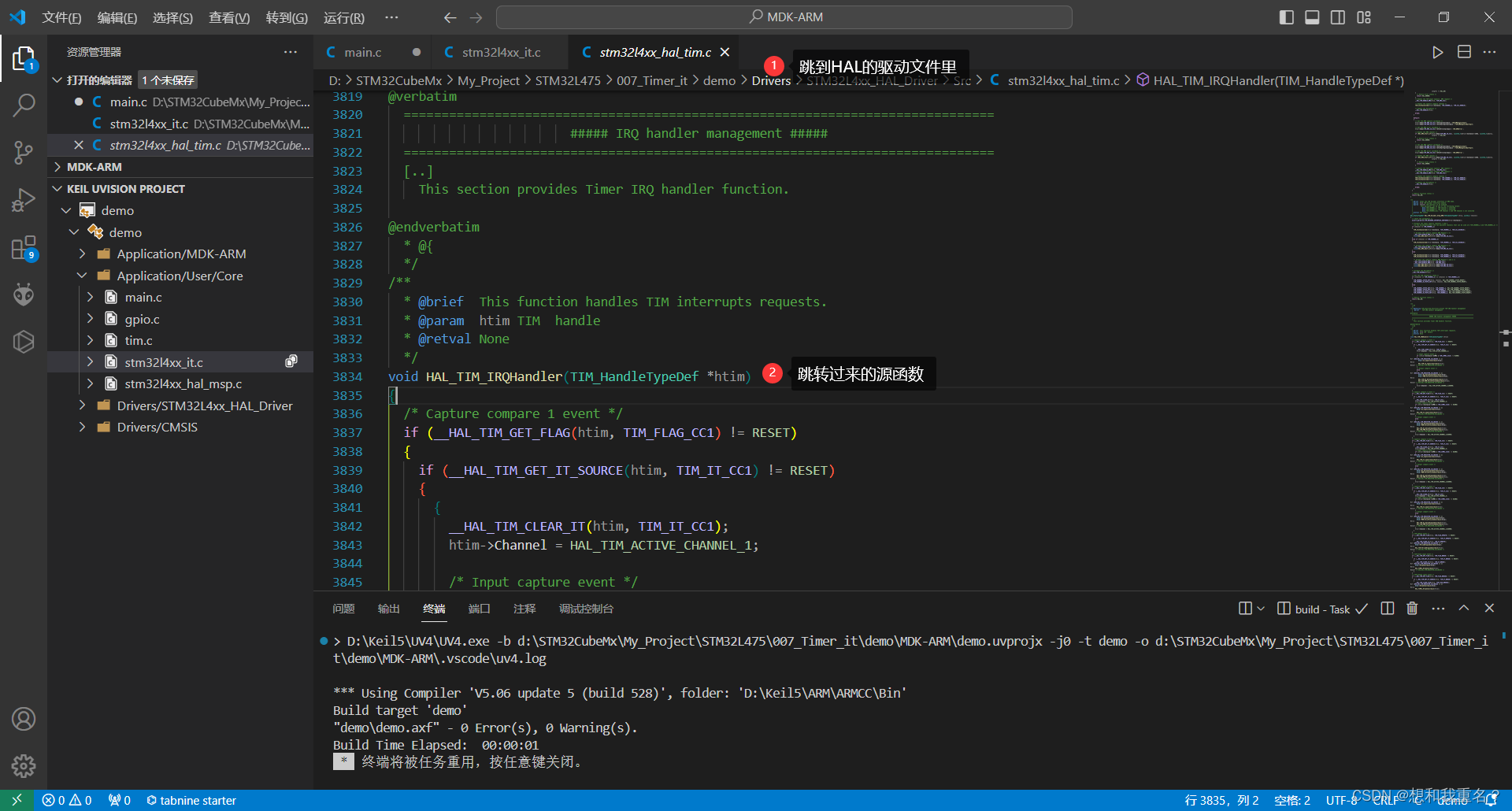Show hidden menus via ellipsis
Image resolution: width=1512 pixels, height=811 pixels.
point(391,17)
